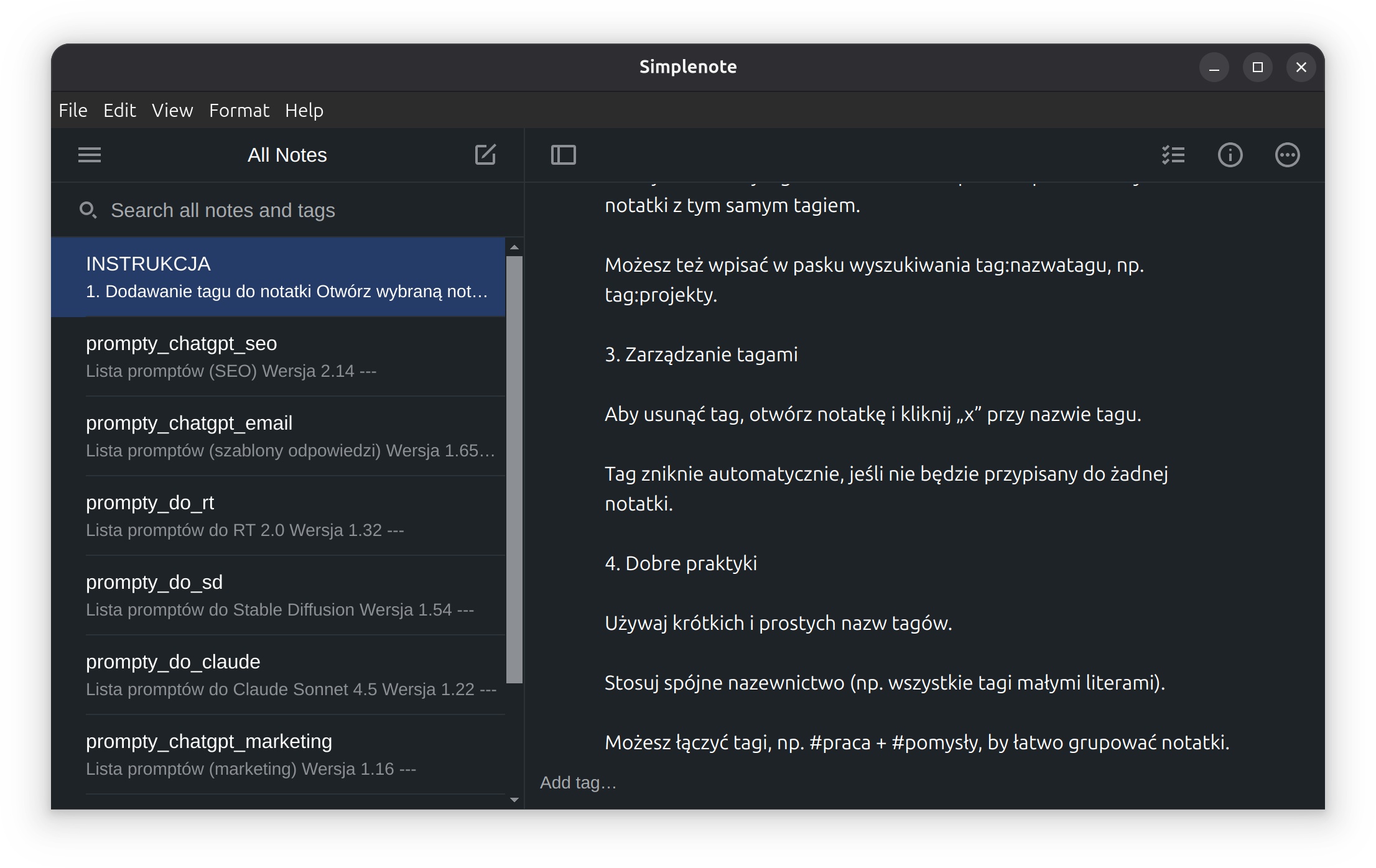The width and height of the screenshot is (1376, 868).
Task: Click the line starting 'Stosuj spójne nazewnictwo'
Action: pos(885,683)
